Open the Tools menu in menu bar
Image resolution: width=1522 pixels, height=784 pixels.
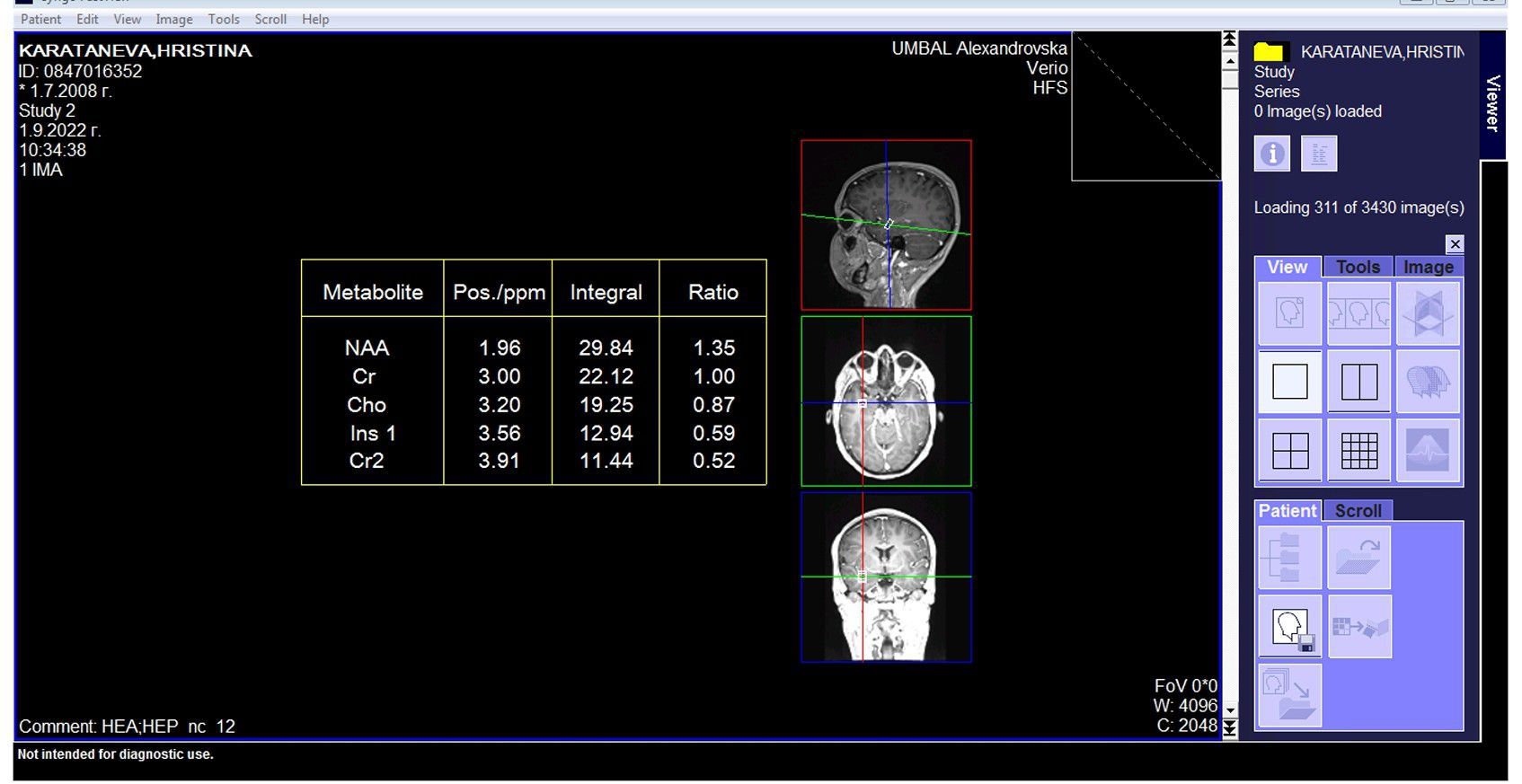point(224,19)
